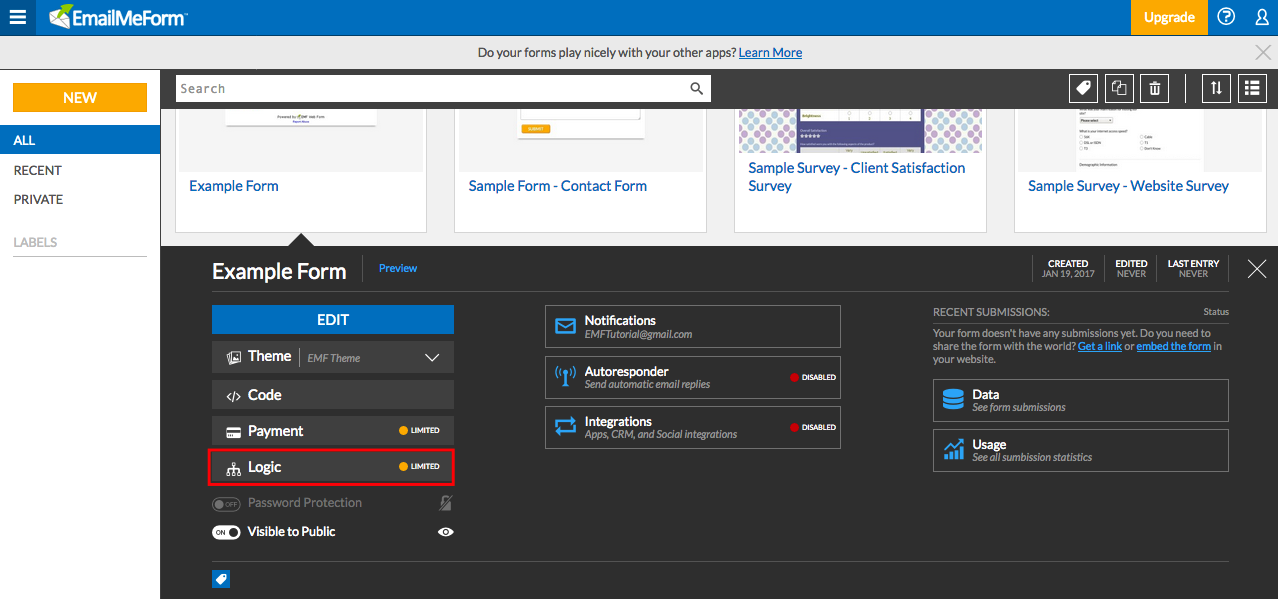
Task: Select the RECENT sidebar filter
Action: 38,170
